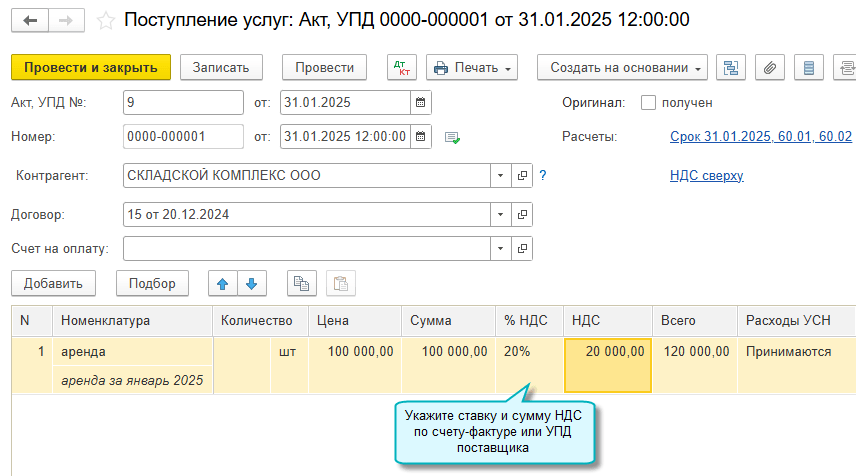Expand the Счет на оплату dropdown
856x476 pixels.
click(x=501, y=248)
